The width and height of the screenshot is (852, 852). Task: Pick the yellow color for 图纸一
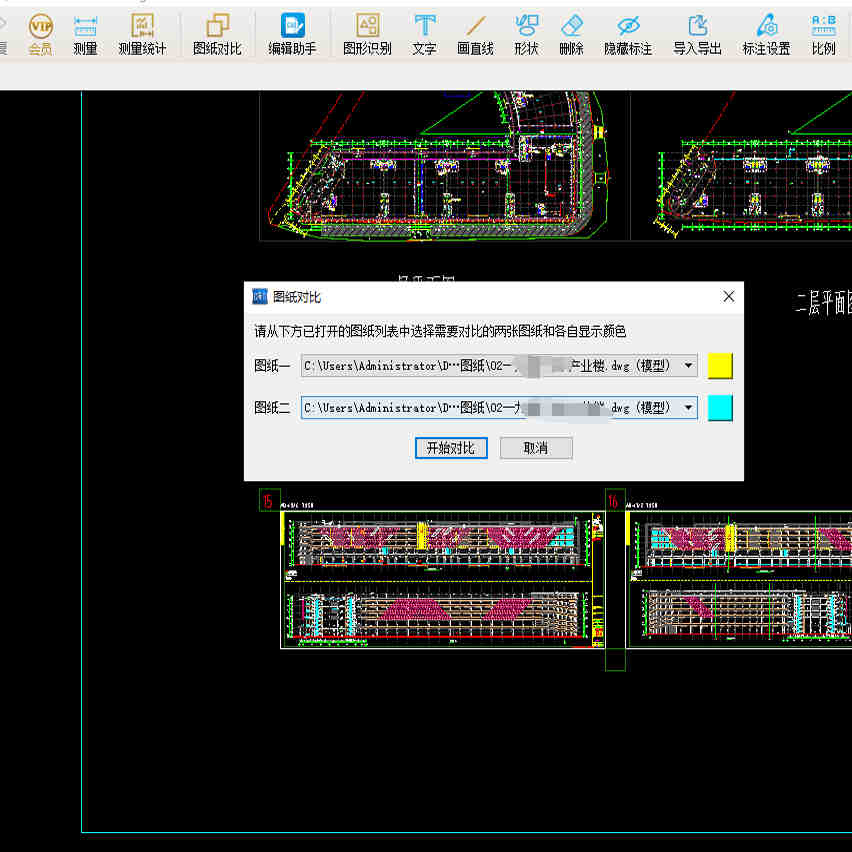point(720,366)
